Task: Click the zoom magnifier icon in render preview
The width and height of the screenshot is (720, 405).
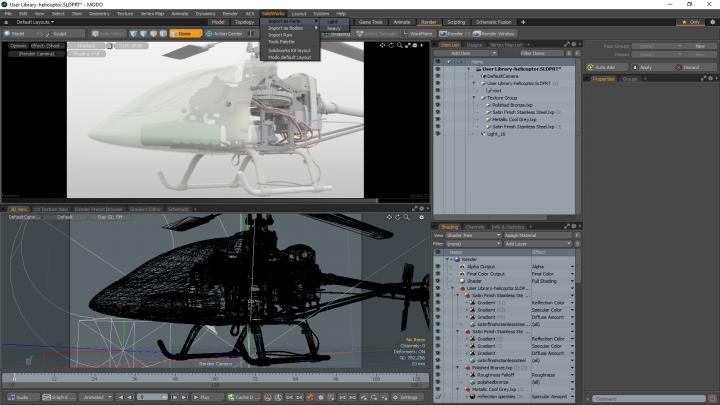Action: (399, 45)
